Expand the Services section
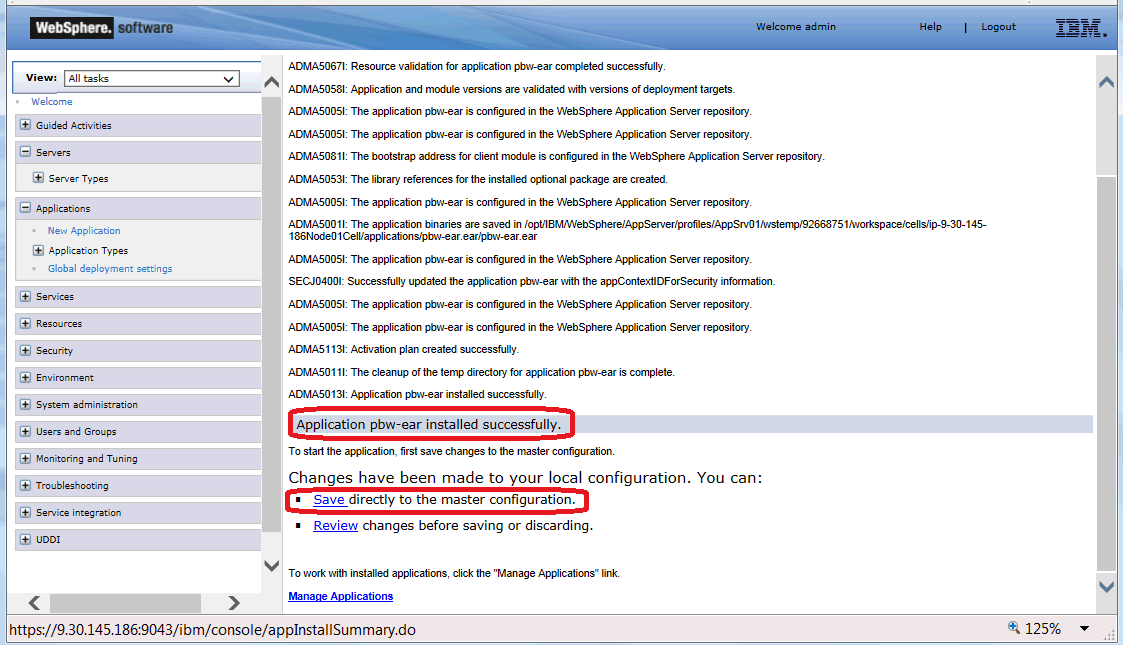This screenshot has width=1123, height=645. 26,296
